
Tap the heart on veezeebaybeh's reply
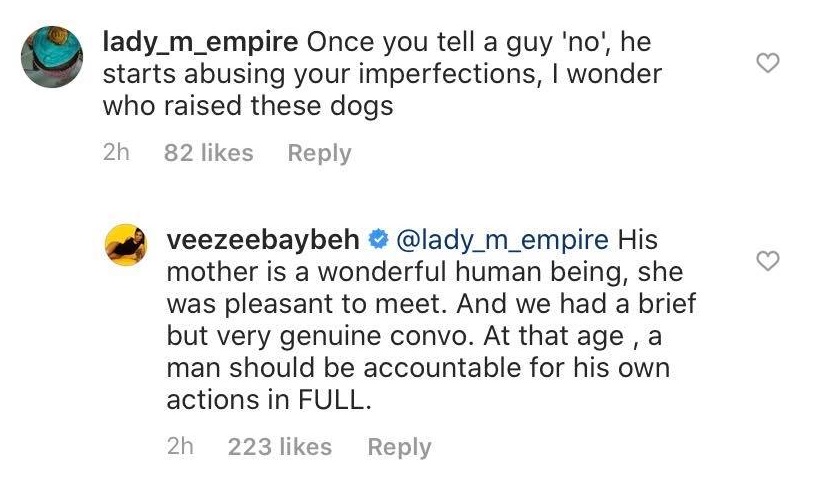point(768,261)
